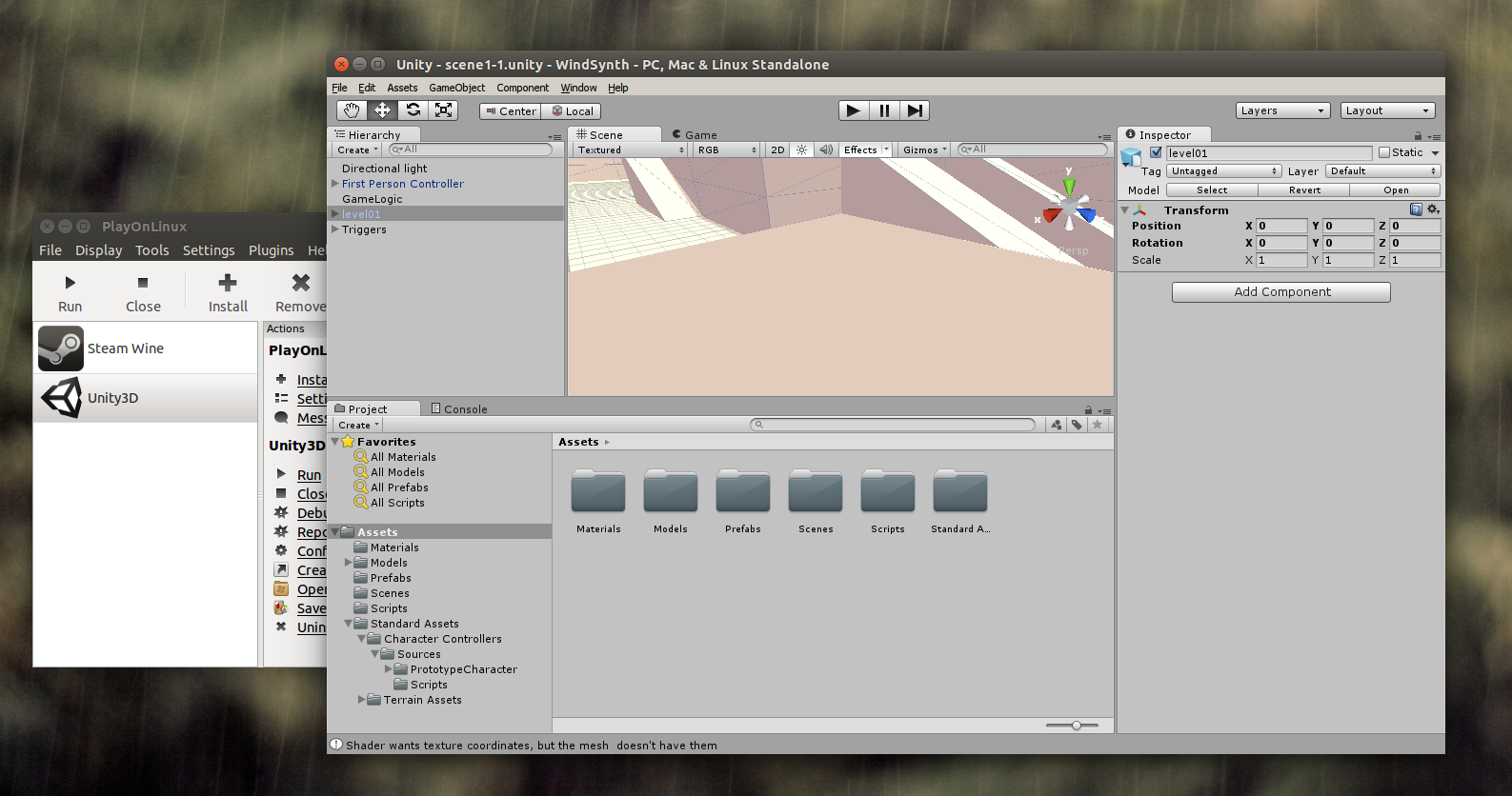1512x796 pixels.
Task: Click the Play button
Action: click(x=854, y=110)
